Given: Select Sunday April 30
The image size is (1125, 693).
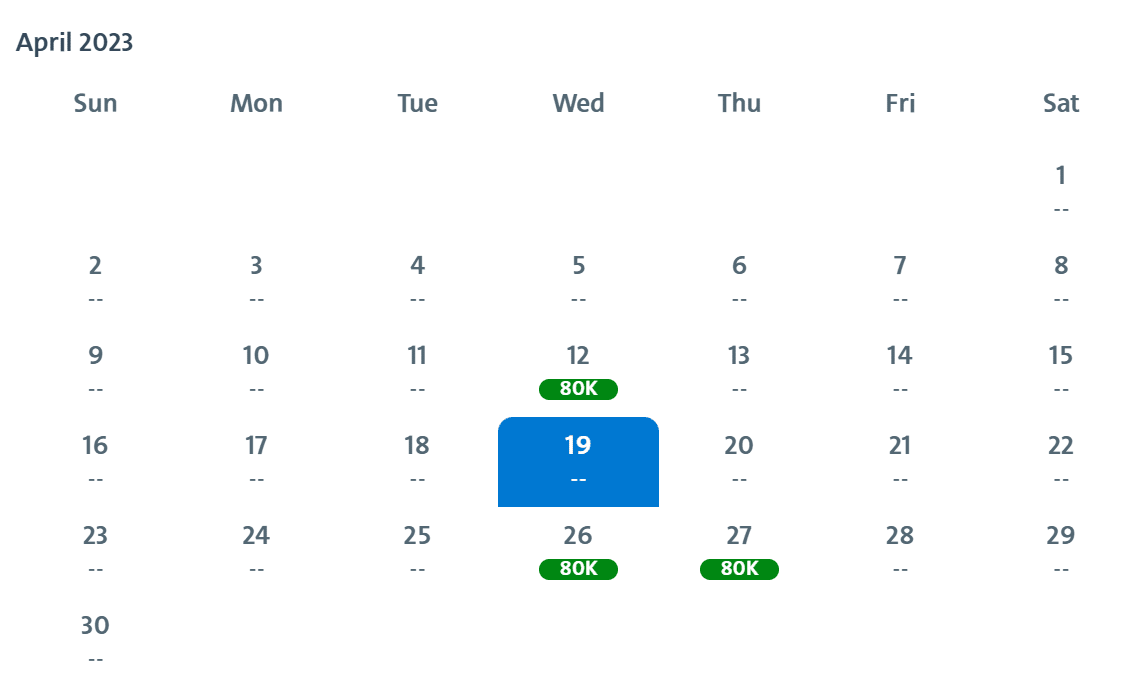Looking at the screenshot, I should pos(95,640).
